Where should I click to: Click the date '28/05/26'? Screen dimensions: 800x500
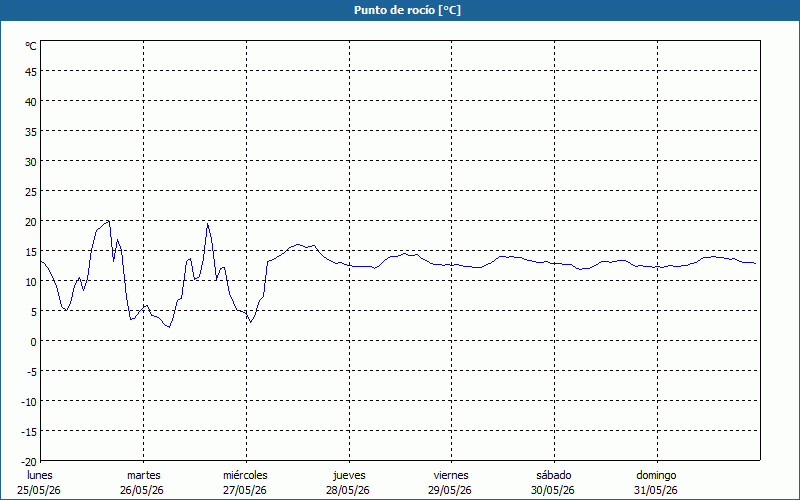click(348, 490)
